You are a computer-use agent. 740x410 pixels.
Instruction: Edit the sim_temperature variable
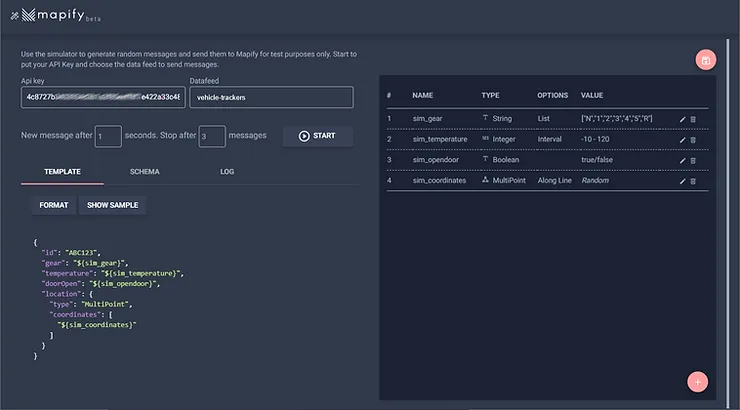coord(682,140)
